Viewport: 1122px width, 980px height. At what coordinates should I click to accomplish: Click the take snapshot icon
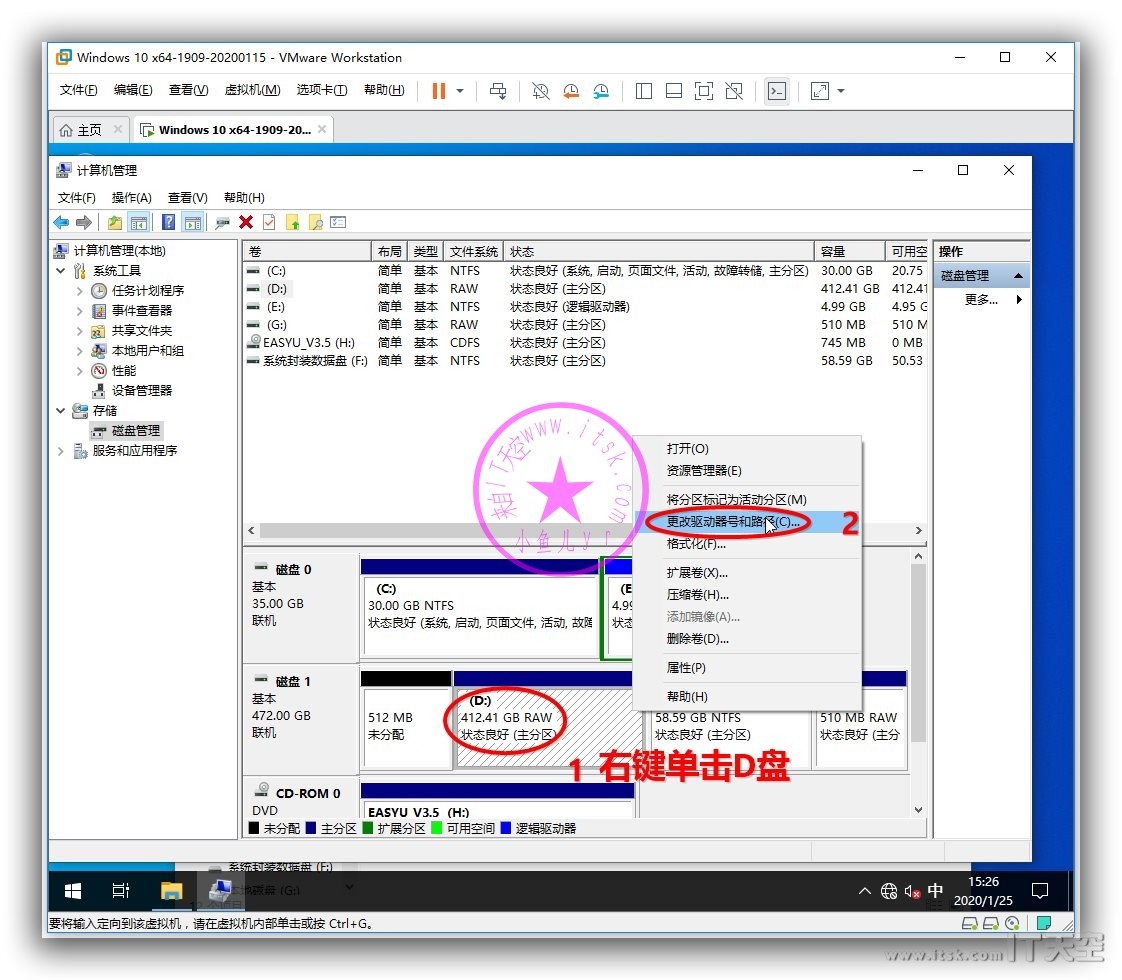(x=541, y=91)
